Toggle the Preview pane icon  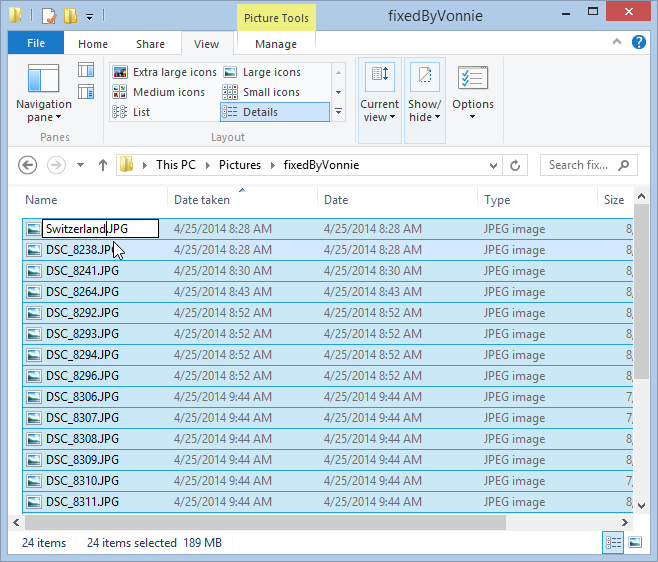[x=86, y=70]
